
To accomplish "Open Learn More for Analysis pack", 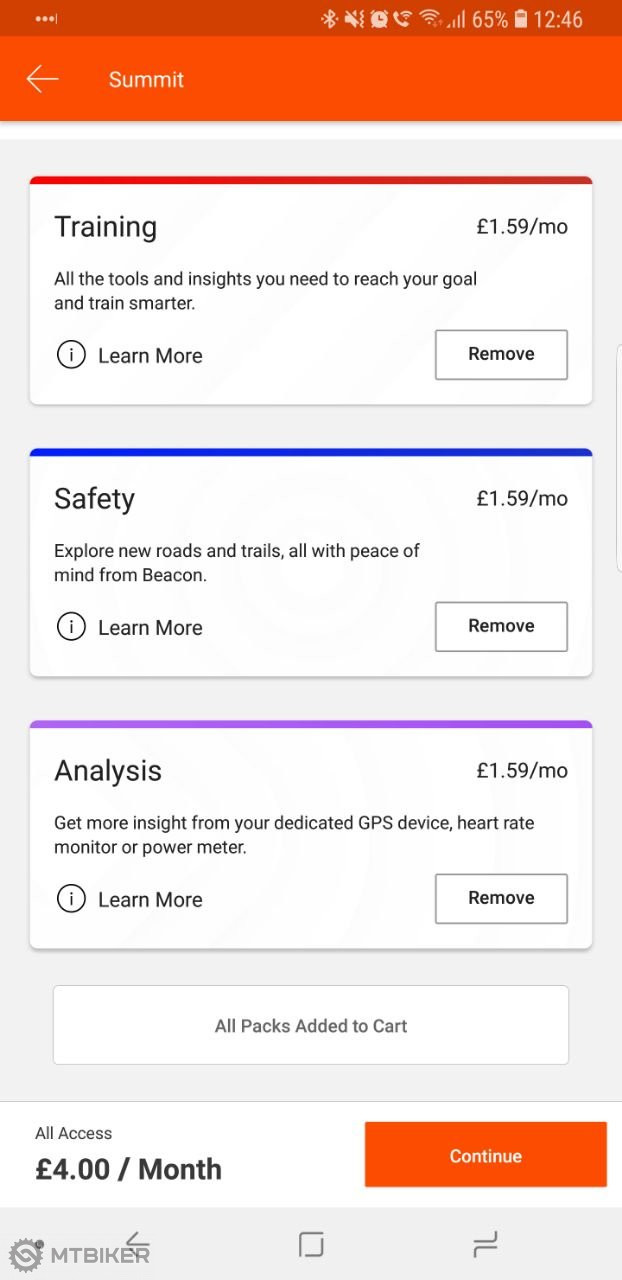I will click(x=150, y=900).
